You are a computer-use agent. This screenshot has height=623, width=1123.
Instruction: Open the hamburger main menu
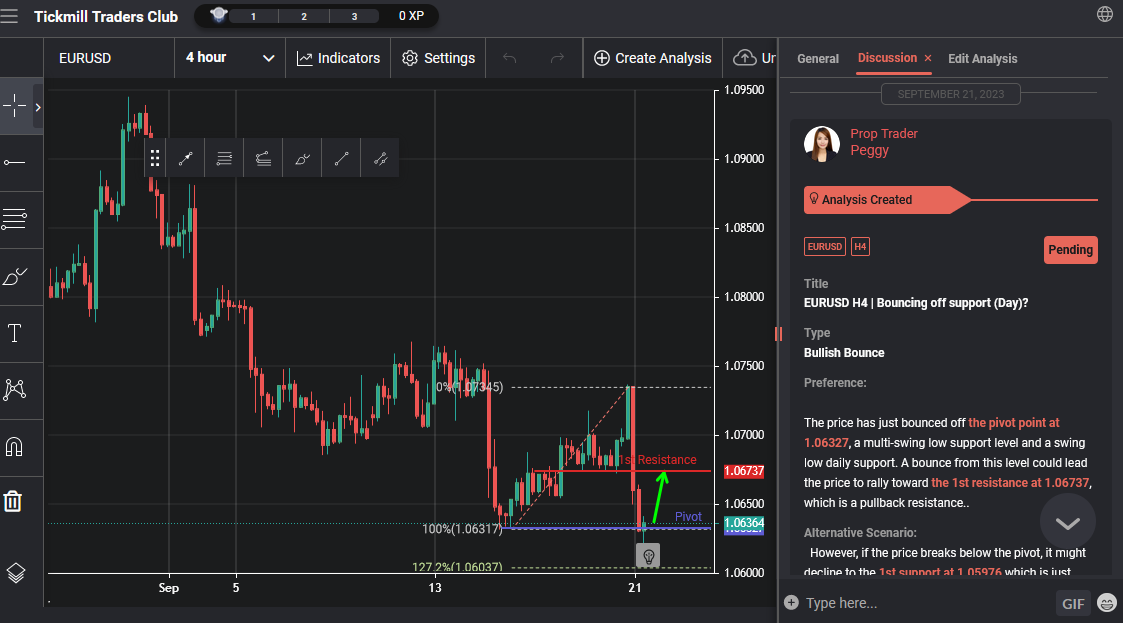tap(9, 16)
